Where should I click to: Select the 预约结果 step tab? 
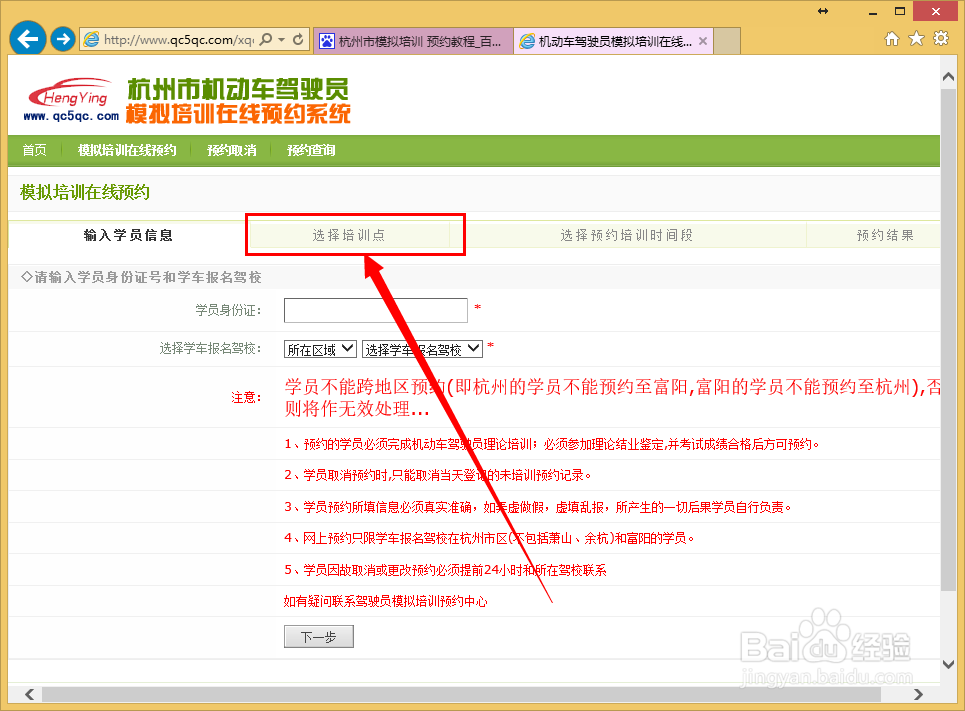(885, 235)
